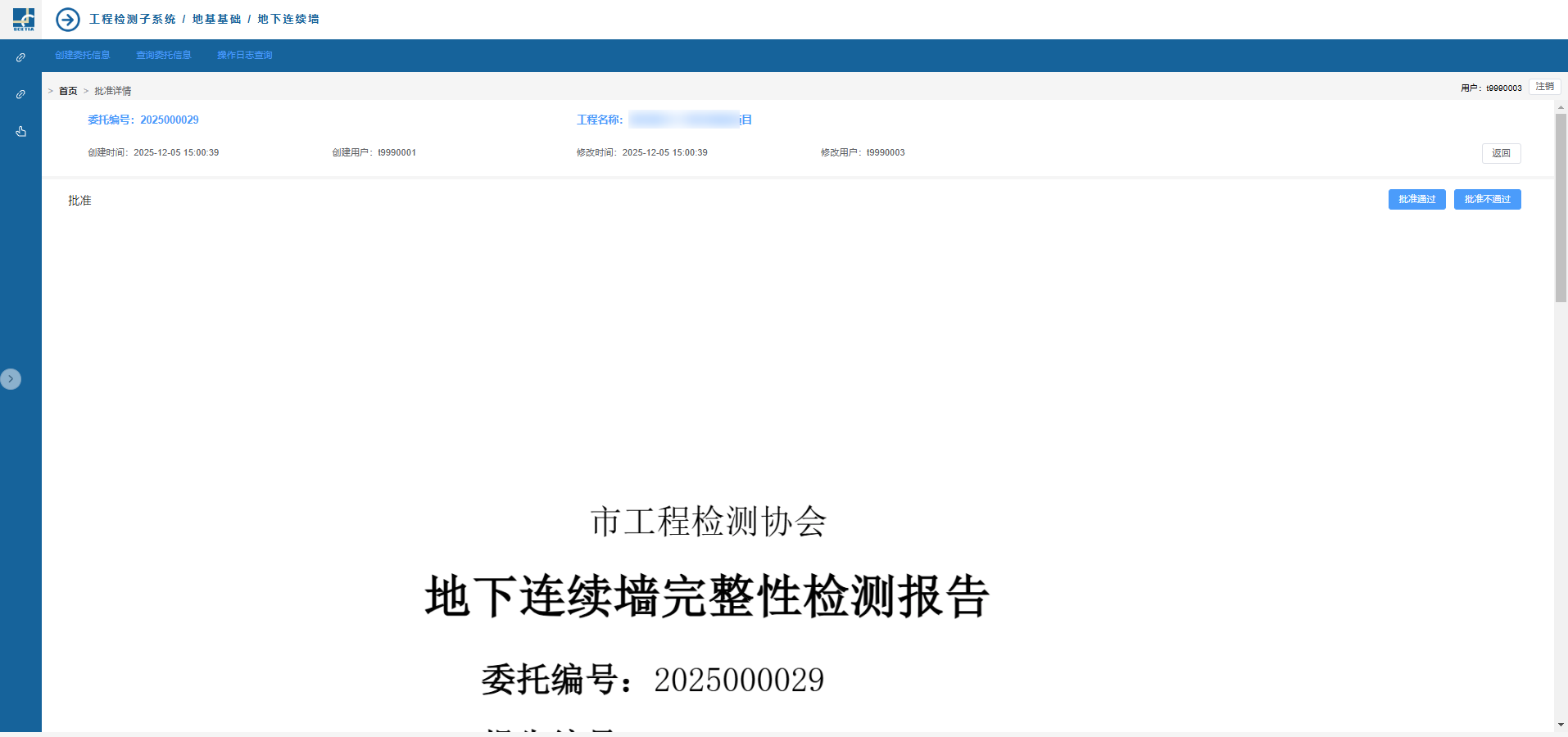Image resolution: width=1568 pixels, height=737 pixels.
Task: Go to 首页 in the breadcrumb
Action: [68, 91]
